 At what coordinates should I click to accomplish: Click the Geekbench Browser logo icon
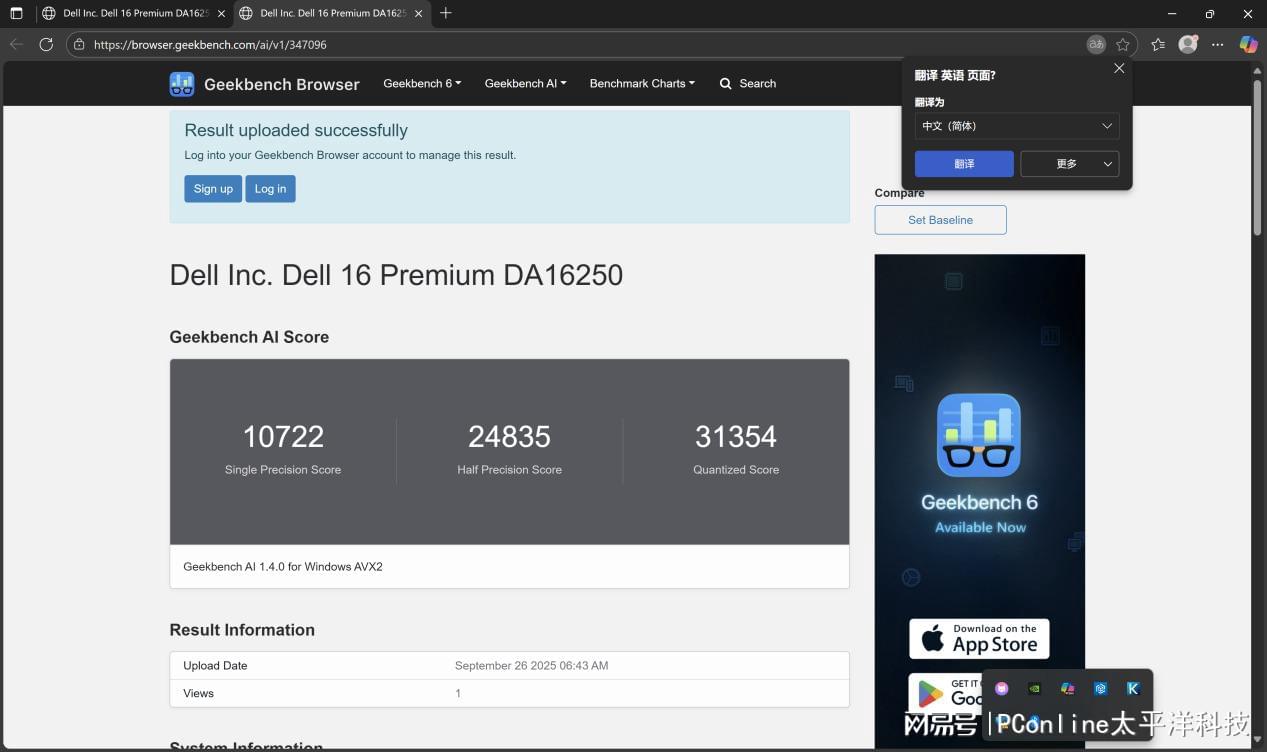click(181, 84)
